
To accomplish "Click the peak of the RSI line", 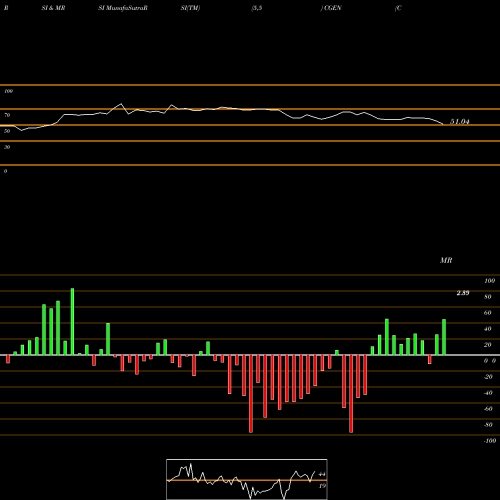I will (x=121, y=104).
